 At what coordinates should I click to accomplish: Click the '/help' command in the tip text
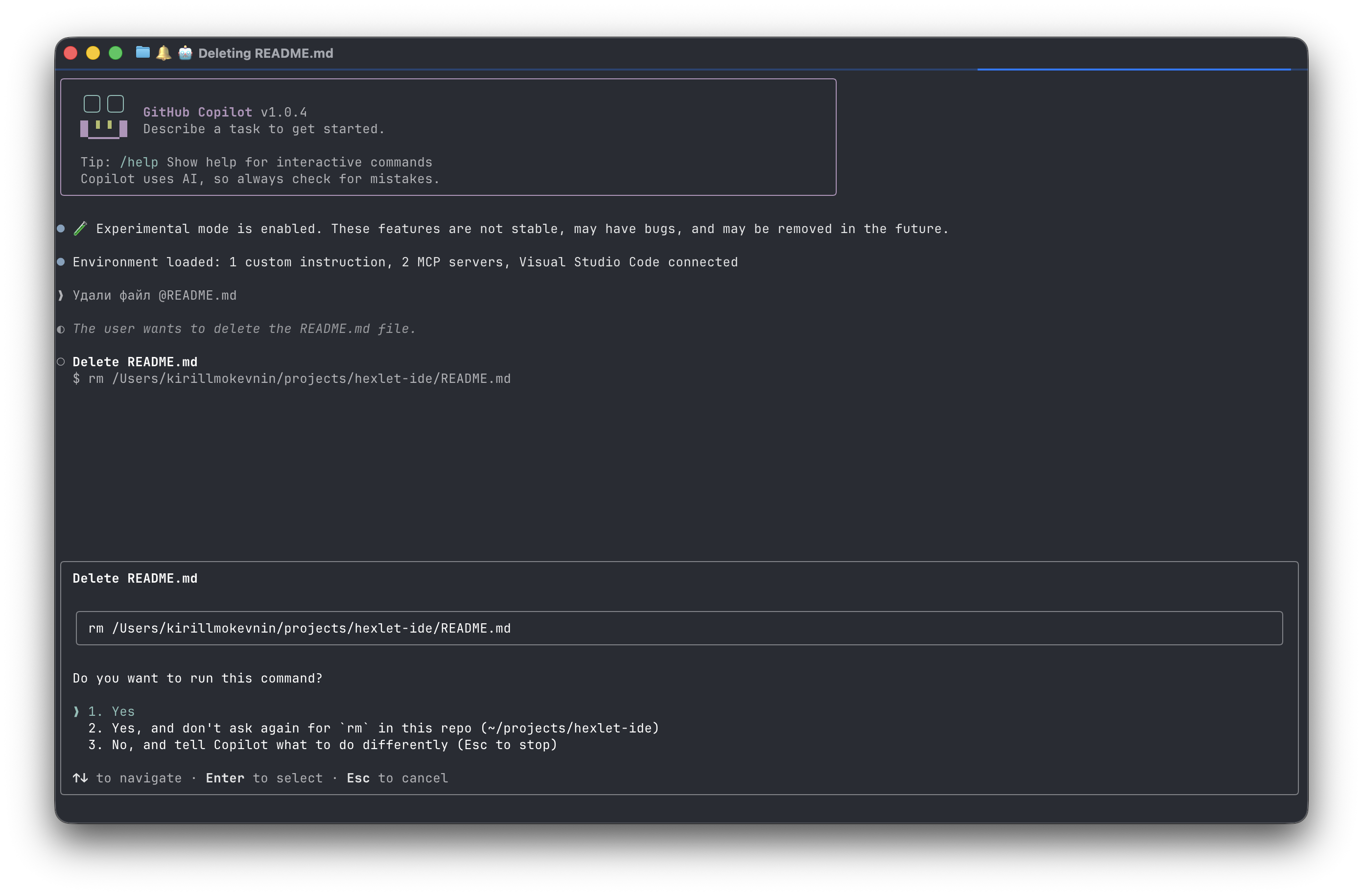click(x=139, y=162)
